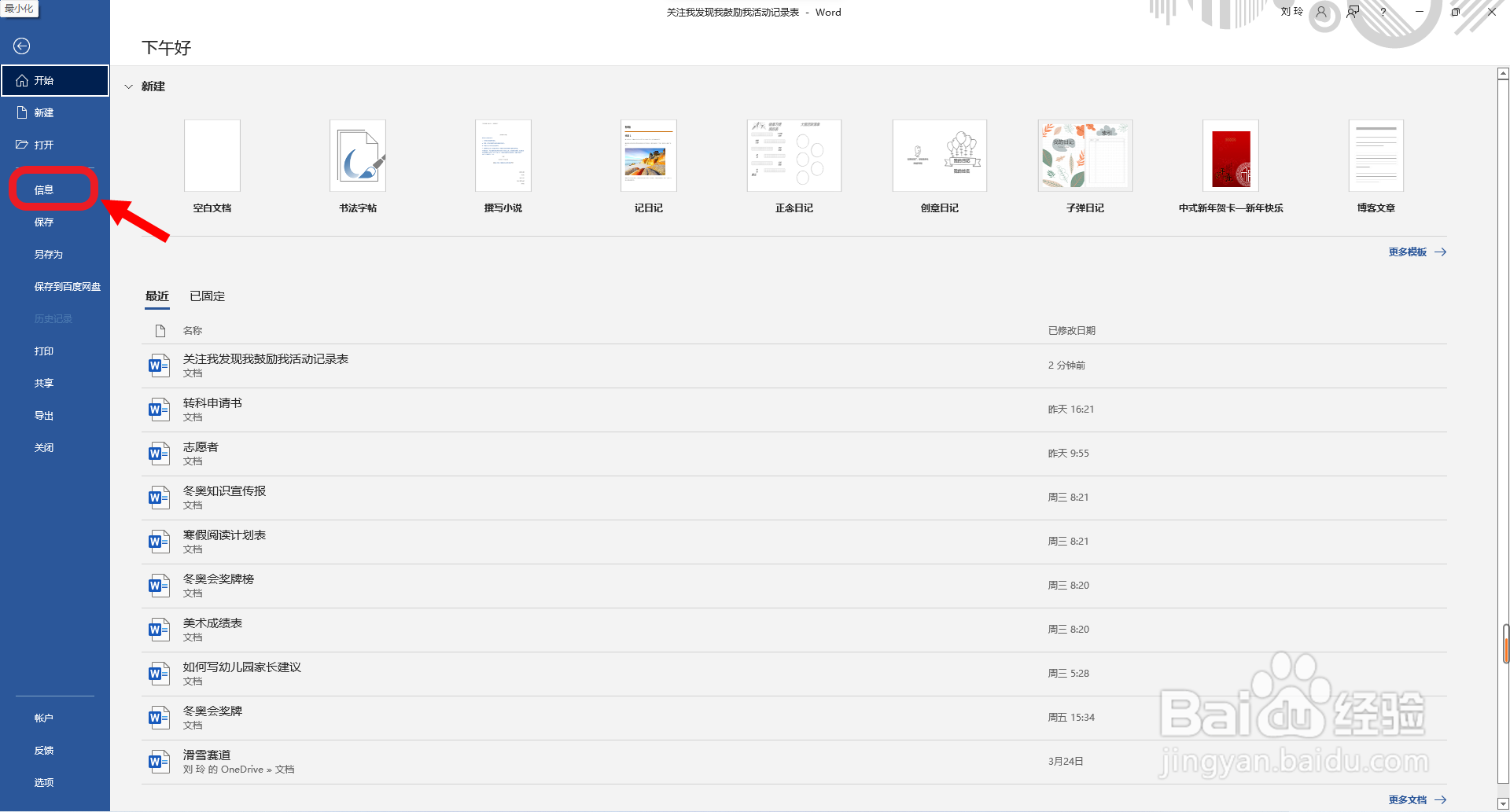Viewport: 1510px width, 812px height.
Task: Open document 寒假阅读计划表
Action: click(x=794, y=542)
